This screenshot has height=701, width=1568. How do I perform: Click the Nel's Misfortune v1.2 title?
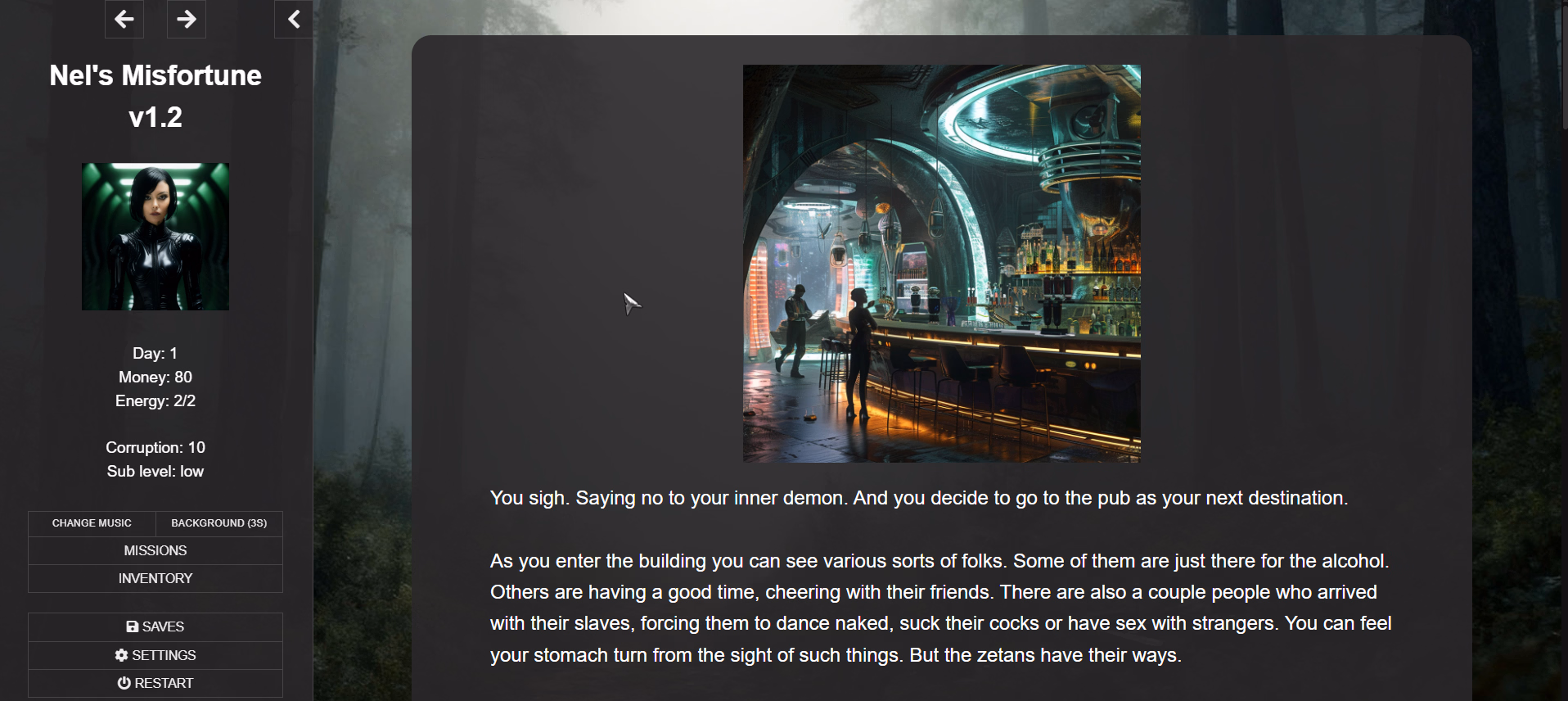pos(155,96)
